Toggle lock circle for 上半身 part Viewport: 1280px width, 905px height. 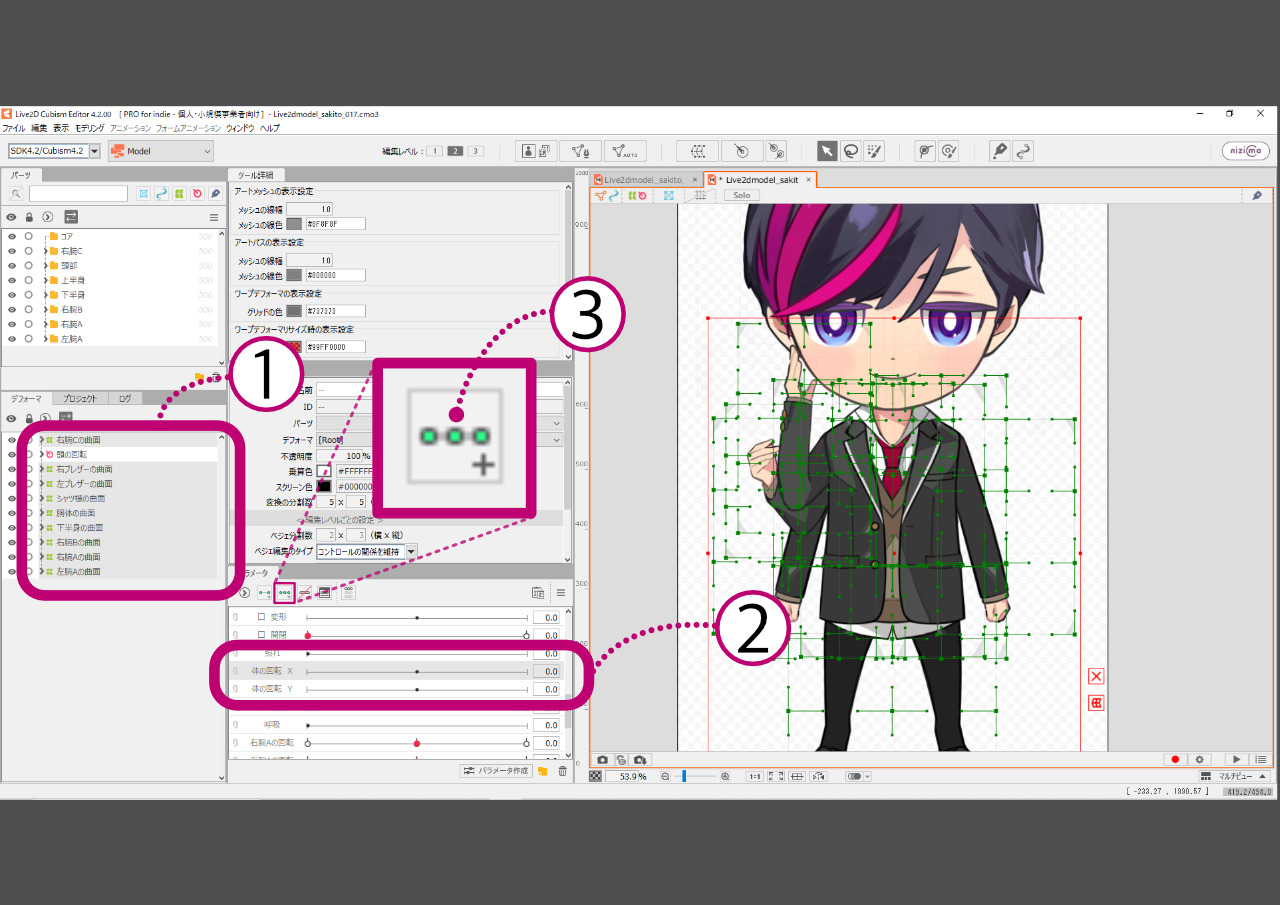tap(29, 281)
